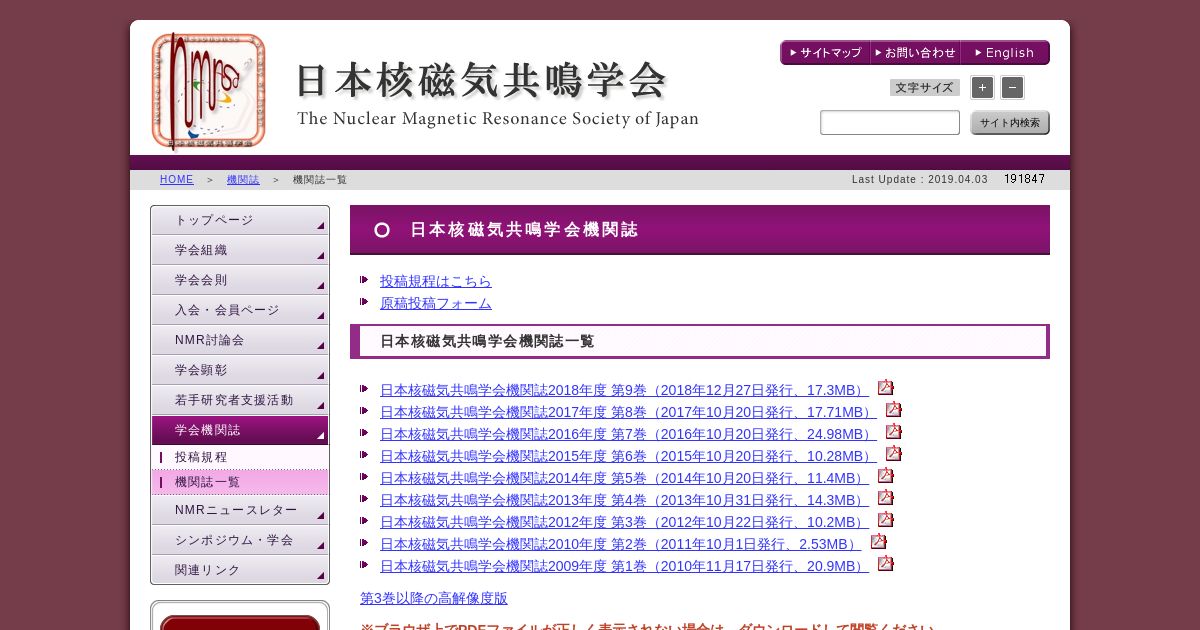Click the NMRSJ society logo
Screen dimensions: 1200x630
[x=209, y=91]
